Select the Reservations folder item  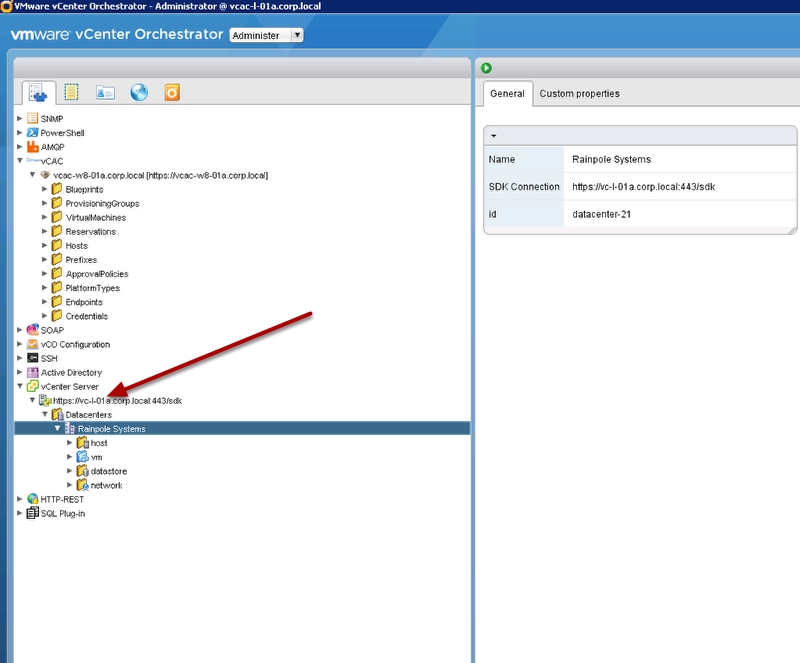click(x=90, y=232)
